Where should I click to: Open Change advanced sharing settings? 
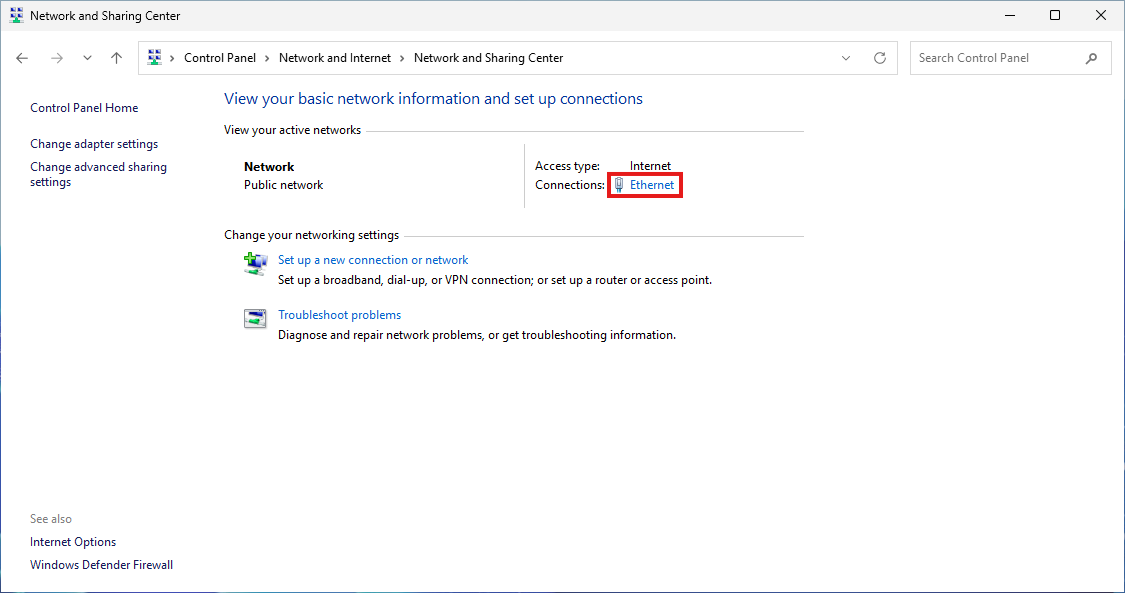[98, 174]
